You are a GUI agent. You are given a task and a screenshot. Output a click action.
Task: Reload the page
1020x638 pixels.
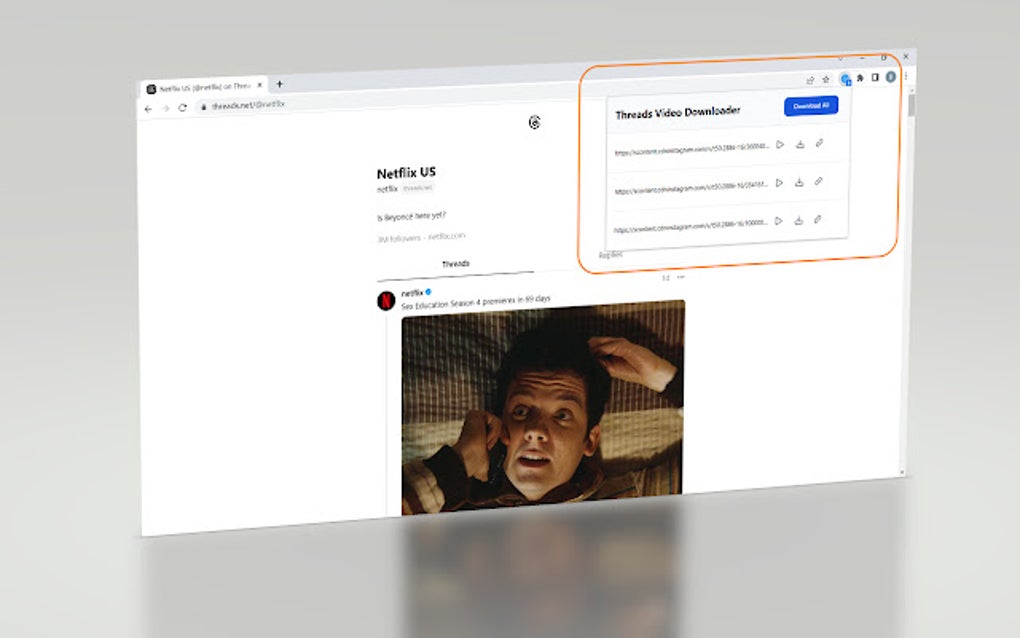click(183, 107)
